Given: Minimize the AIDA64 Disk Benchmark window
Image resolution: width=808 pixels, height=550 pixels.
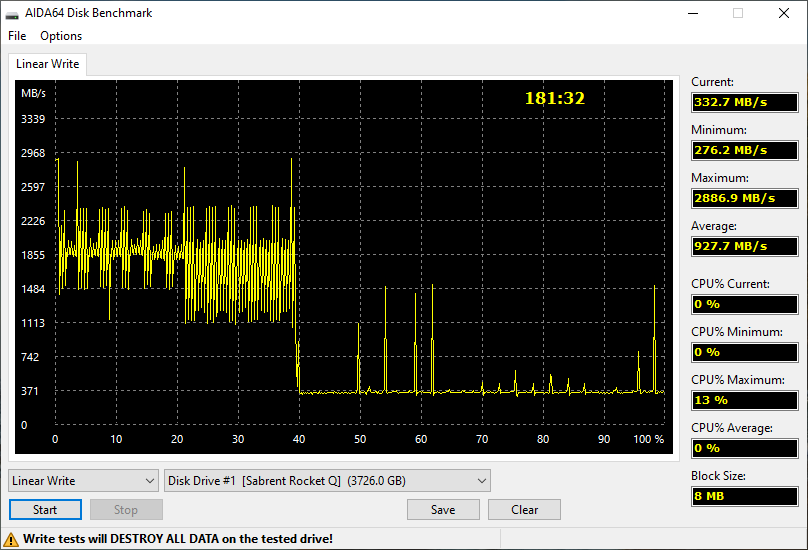Looking at the screenshot, I should (693, 13).
